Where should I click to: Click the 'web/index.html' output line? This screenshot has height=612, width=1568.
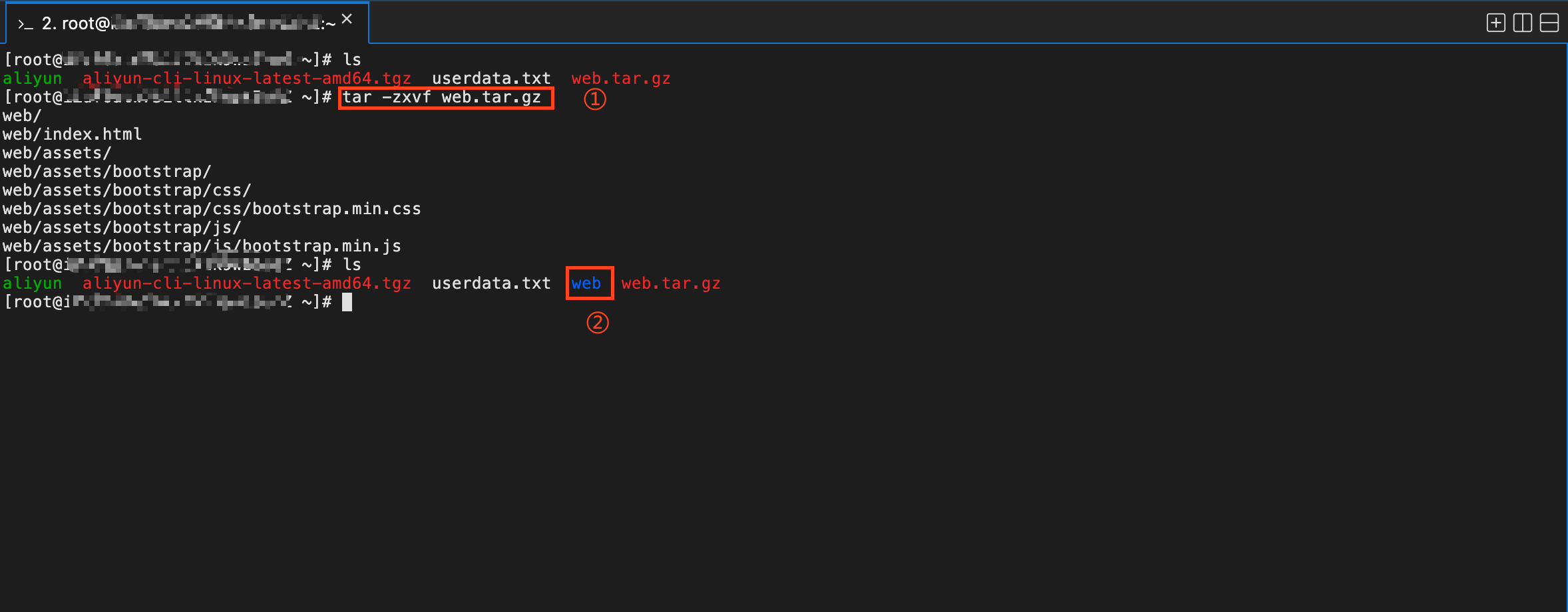(x=72, y=134)
